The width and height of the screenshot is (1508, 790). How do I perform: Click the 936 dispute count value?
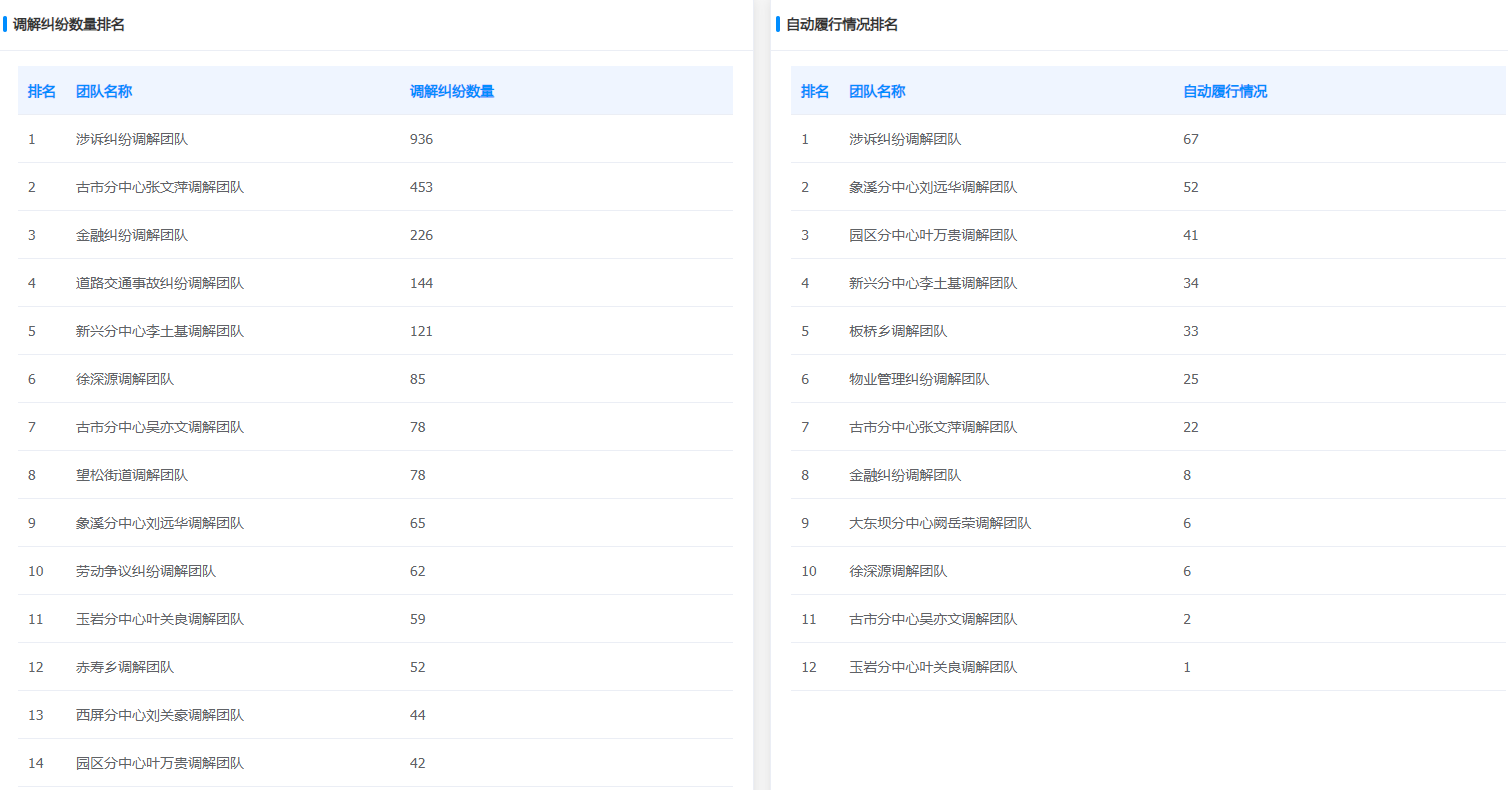pyautogui.click(x=421, y=139)
